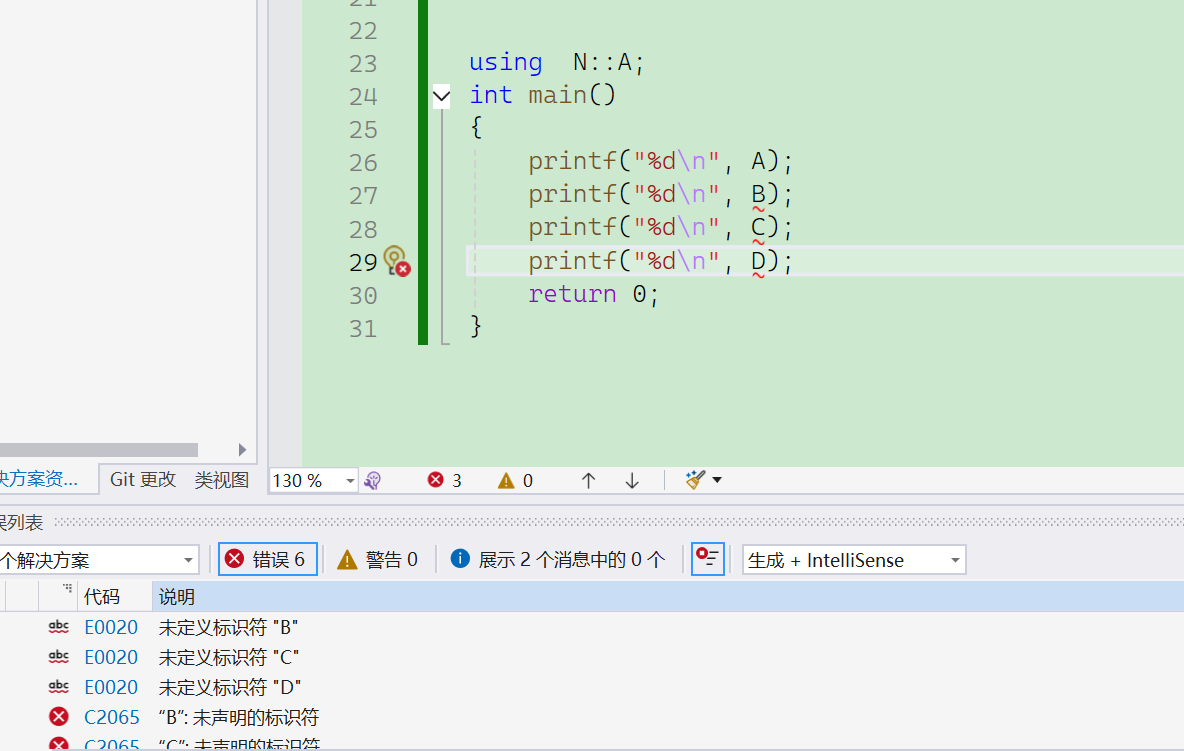Click the IntelliSense abc icon of the "B" row
This screenshot has width=1184, height=751.
pos(58,627)
